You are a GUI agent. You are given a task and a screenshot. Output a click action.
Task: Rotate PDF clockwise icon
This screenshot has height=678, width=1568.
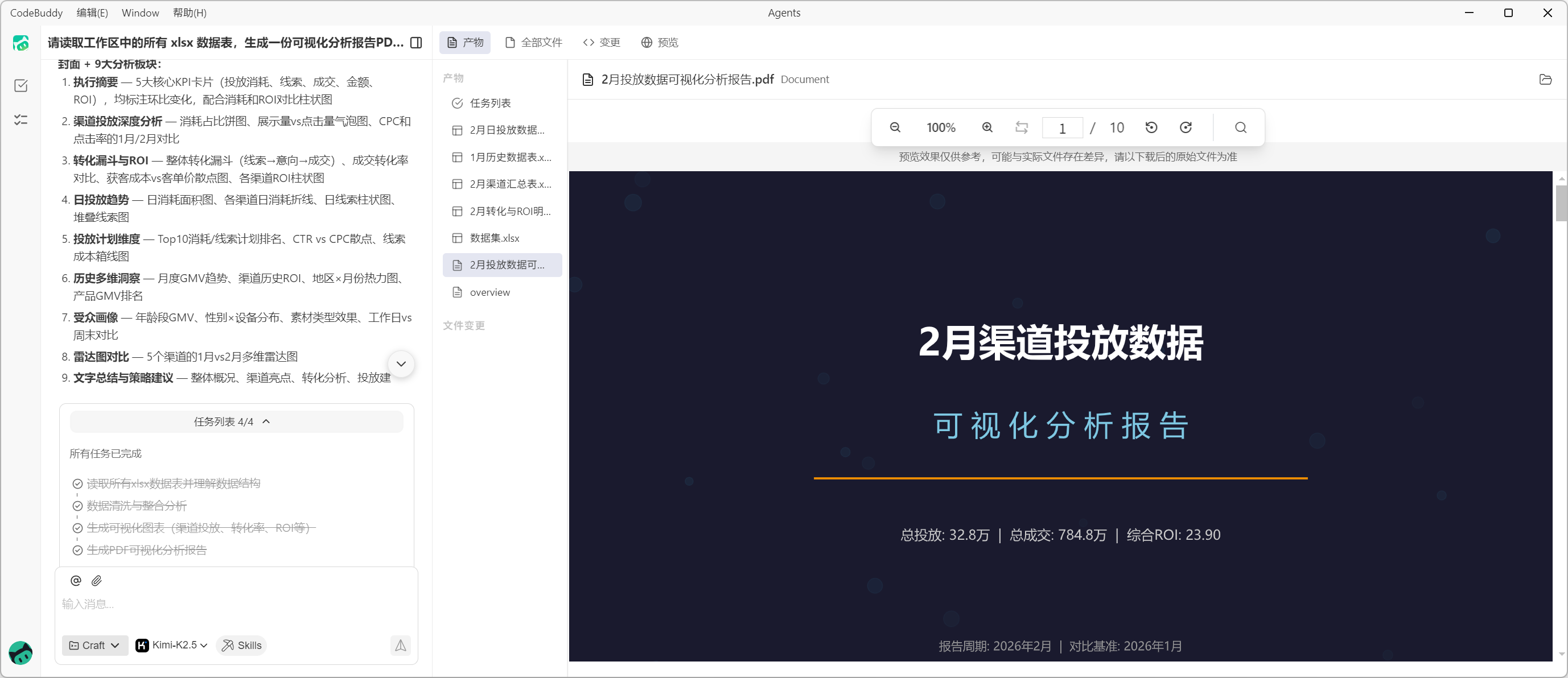click(1185, 127)
